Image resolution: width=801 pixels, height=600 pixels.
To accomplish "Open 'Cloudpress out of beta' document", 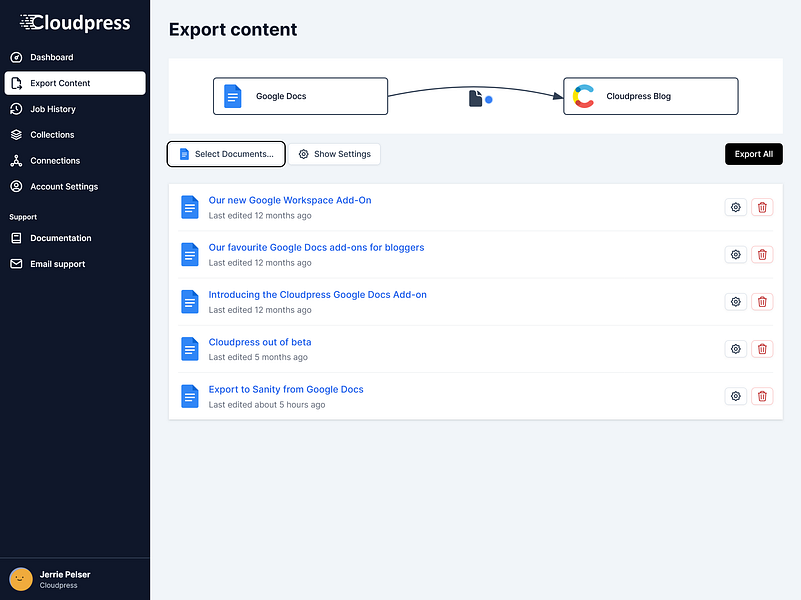I will 260,342.
